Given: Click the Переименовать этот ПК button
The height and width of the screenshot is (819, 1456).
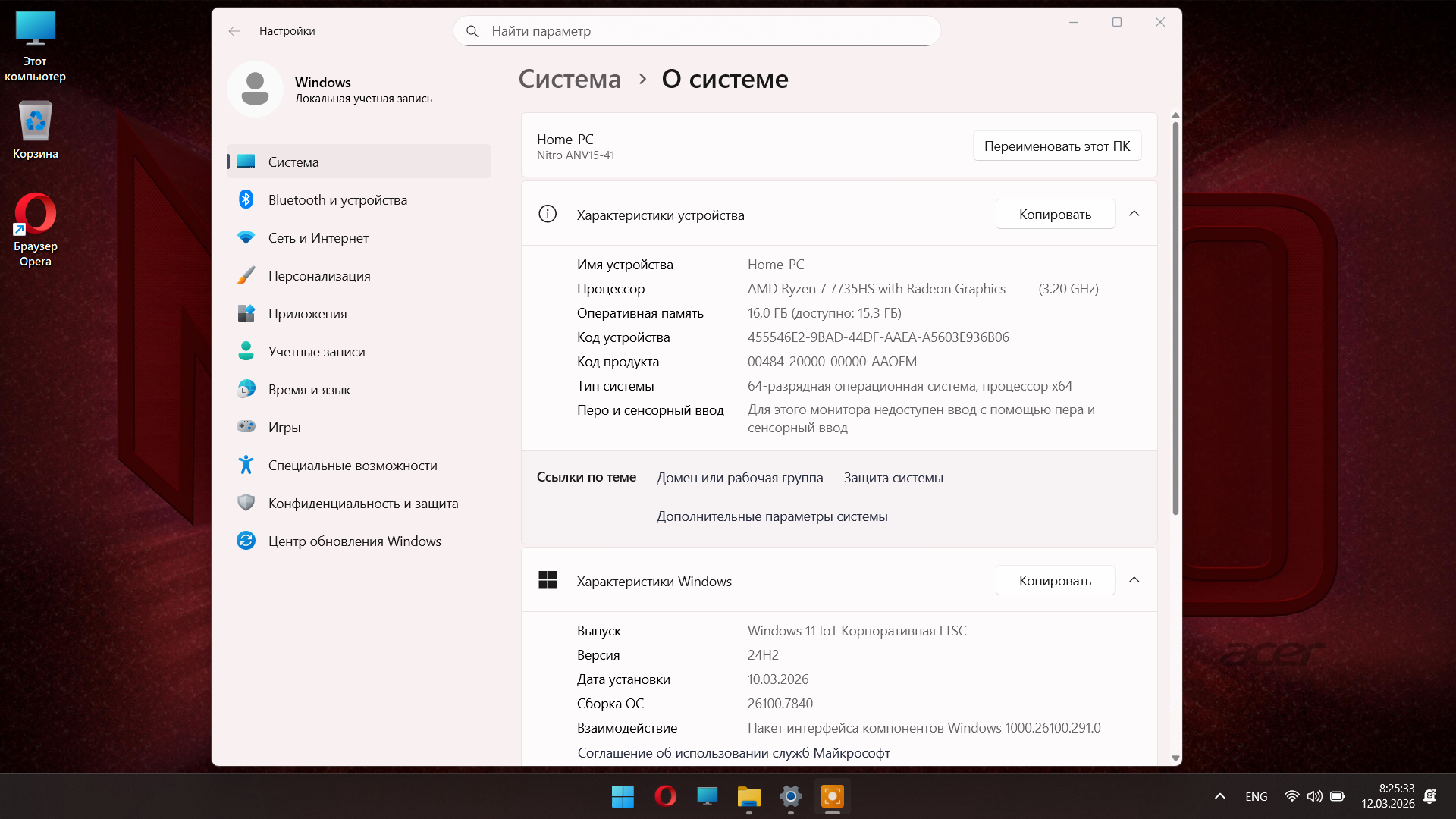Looking at the screenshot, I should coord(1056,146).
